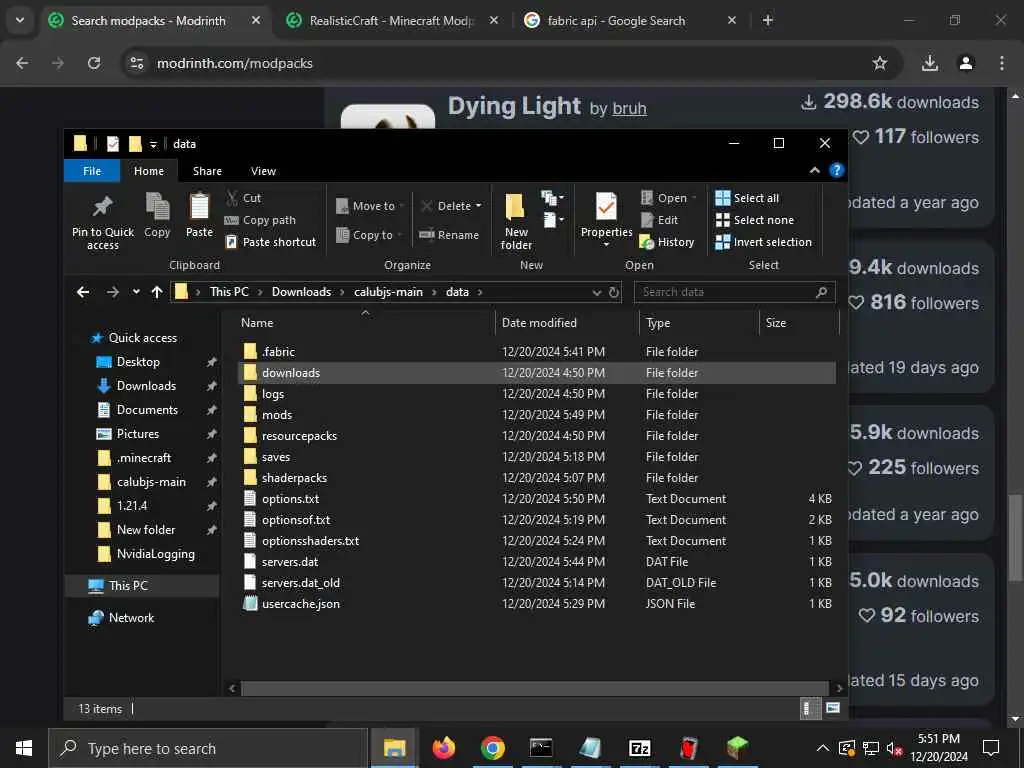
Task: Click the Copy ribbon icon
Action: (157, 216)
